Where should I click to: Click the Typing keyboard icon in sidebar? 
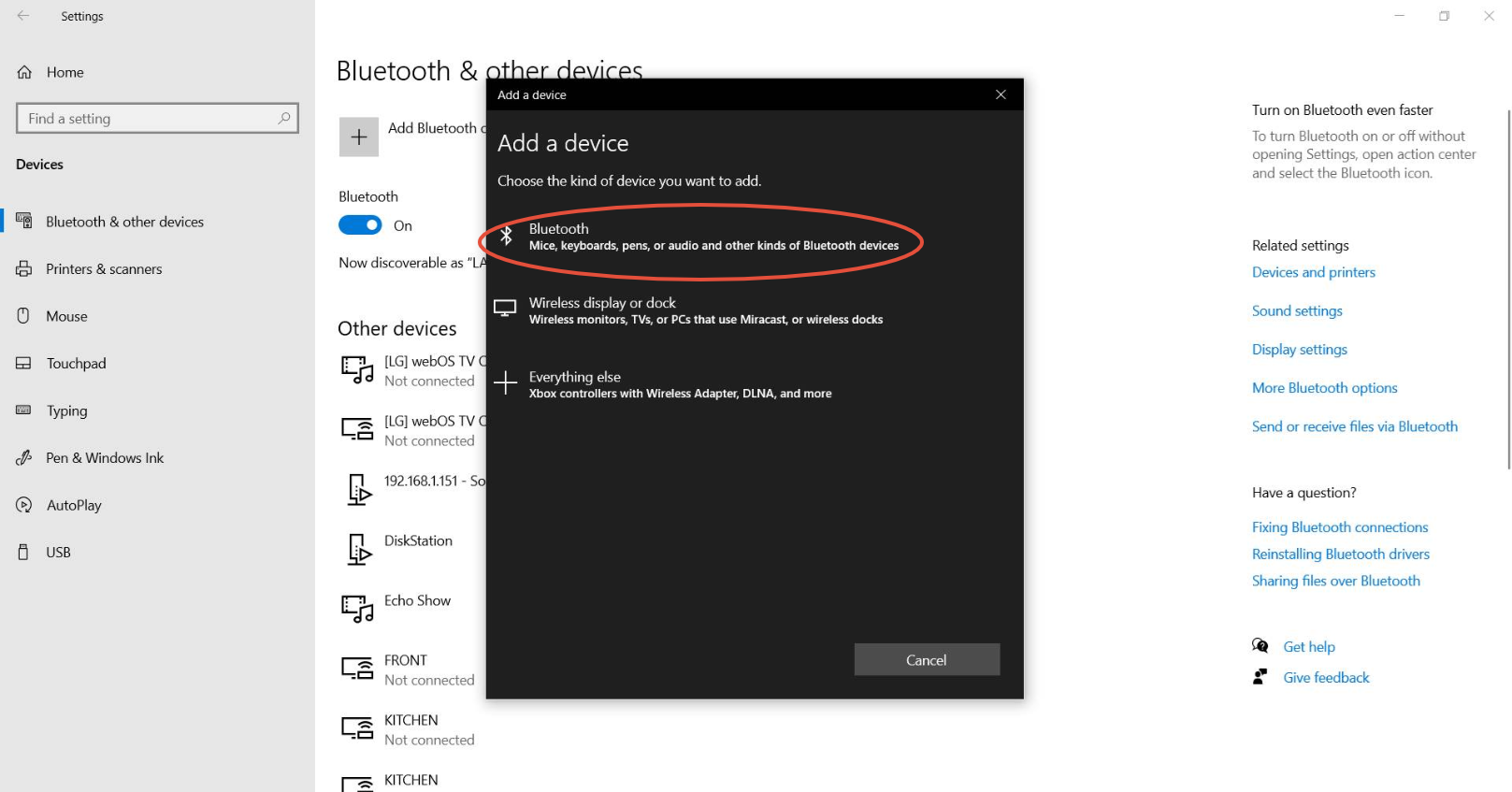point(24,410)
